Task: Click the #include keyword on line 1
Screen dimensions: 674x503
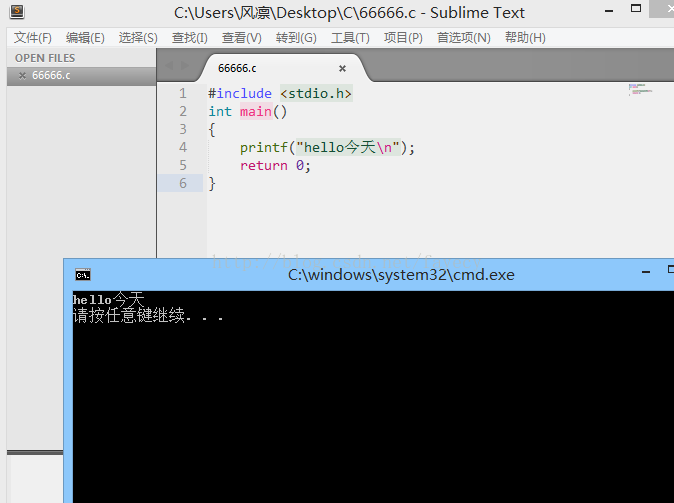Action: point(240,93)
